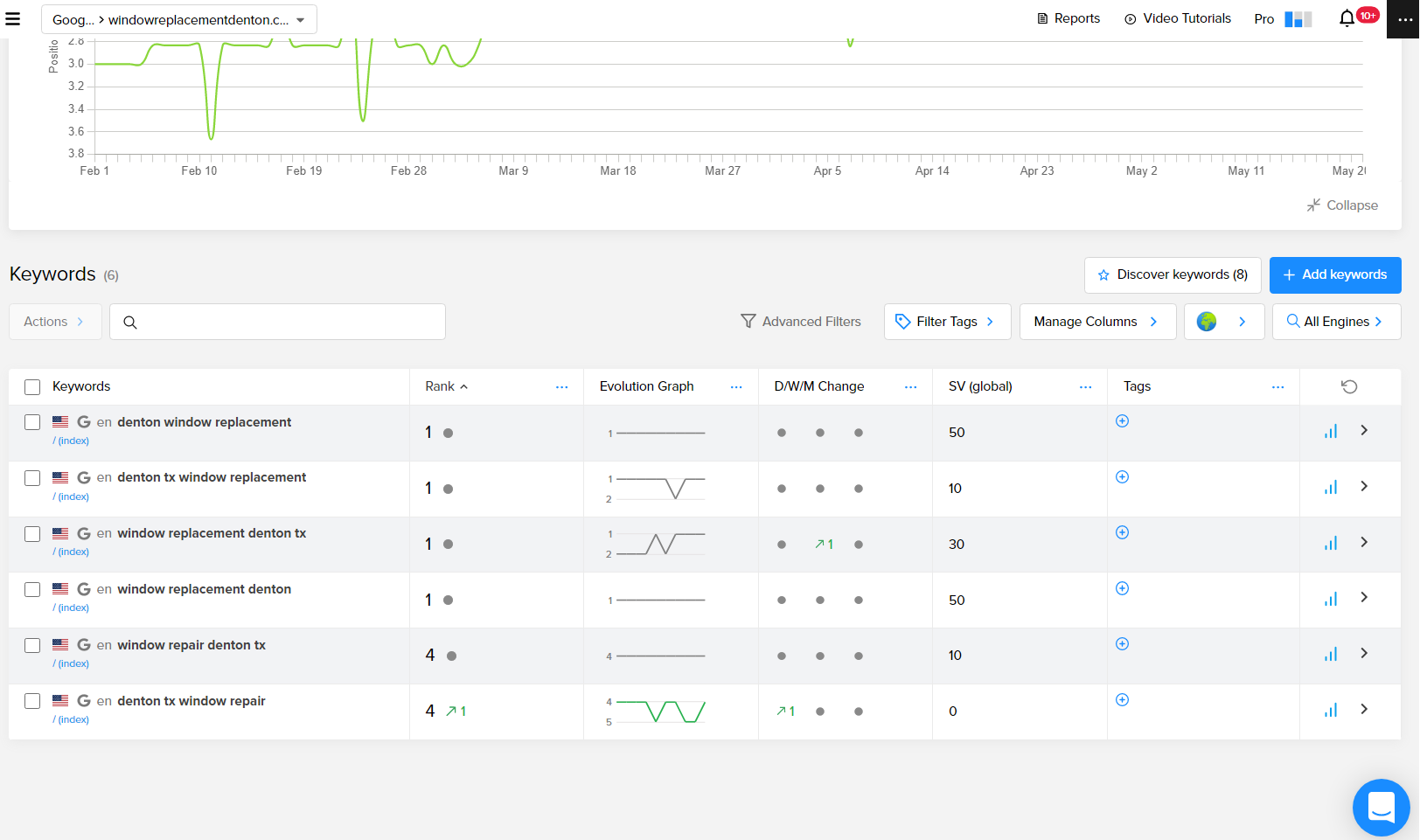Open Video Tutorials
Viewport: 1420px width, 840px height.
point(1177,18)
